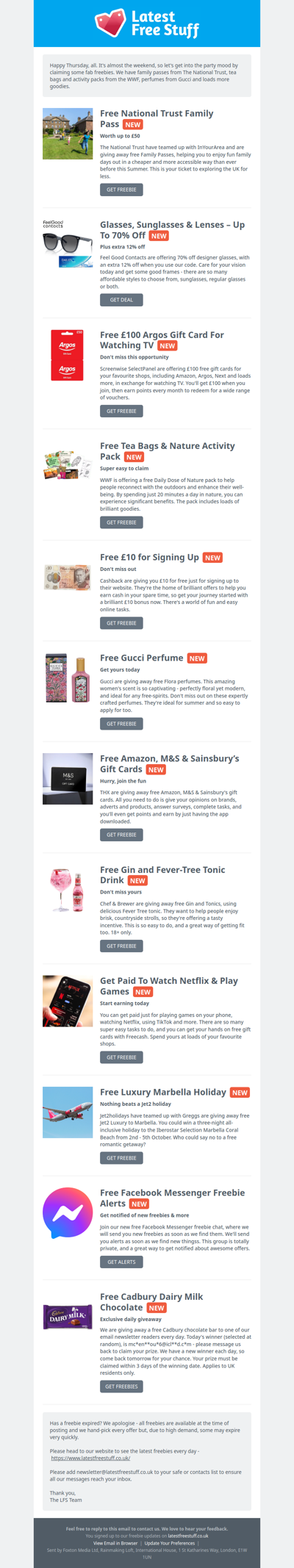Click GET ALERTS for Messenger freebie alerts
The width and height of the screenshot is (294, 1568).
[x=121, y=1262]
